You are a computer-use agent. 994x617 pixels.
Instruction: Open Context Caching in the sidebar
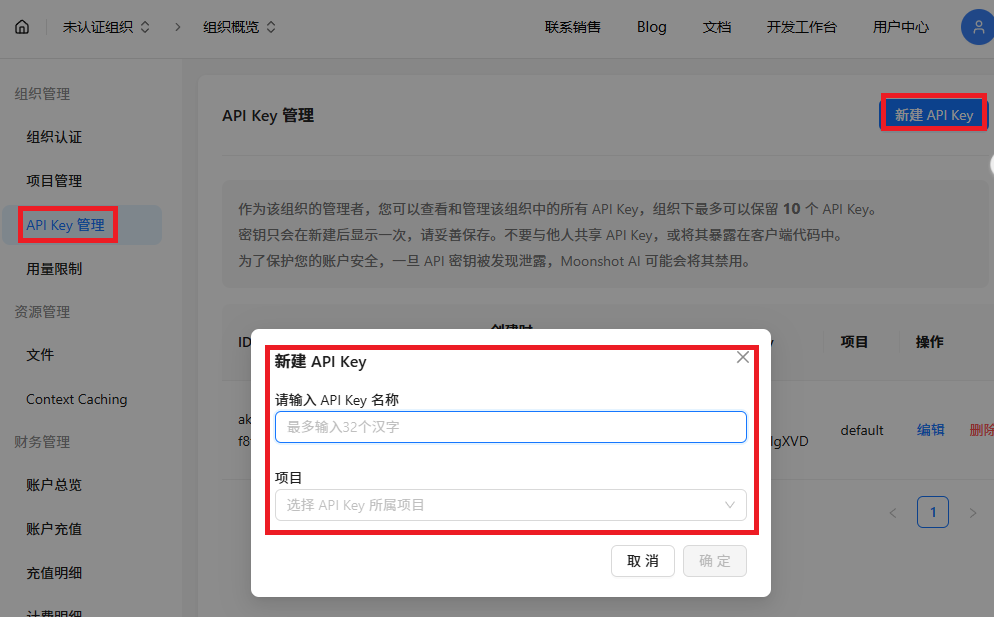[77, 399]
